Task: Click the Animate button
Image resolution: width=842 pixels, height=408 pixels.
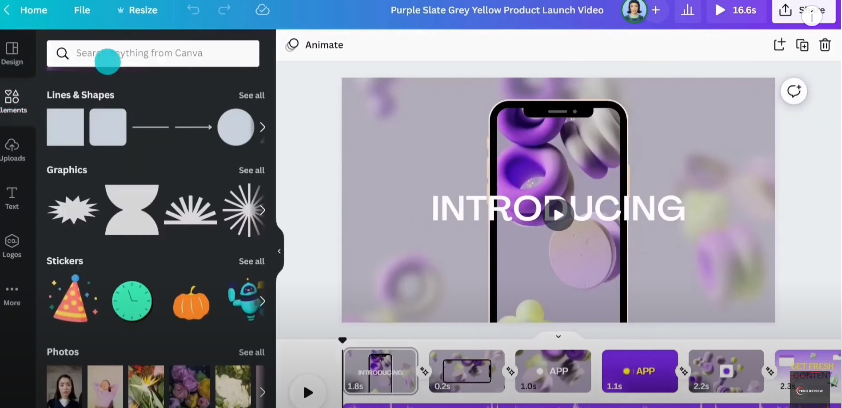Action: (x=315, y=45)
